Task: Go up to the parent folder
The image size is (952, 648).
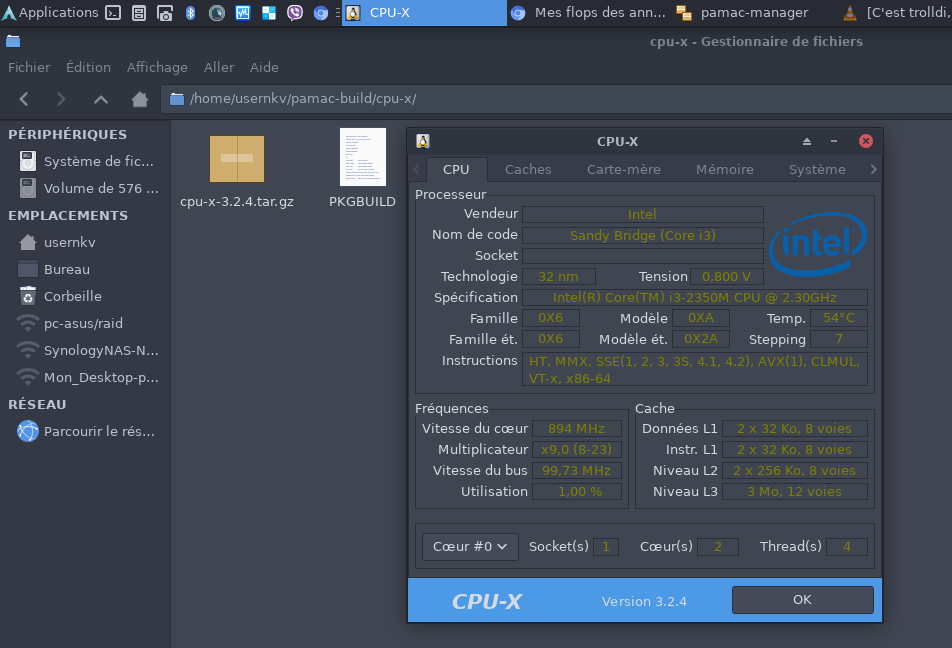Action: pos(101,99)
